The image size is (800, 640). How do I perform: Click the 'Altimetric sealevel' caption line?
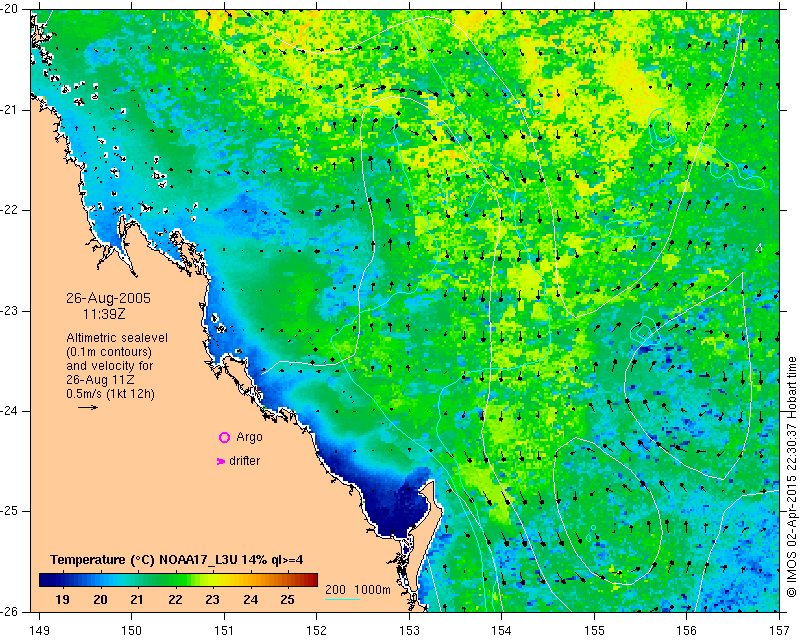point(117,338)
